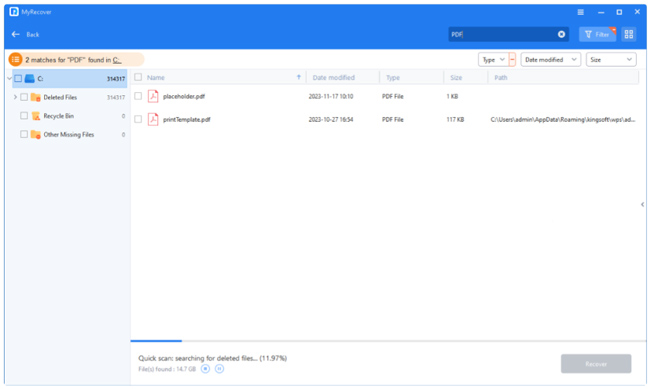Click the 117 KB size value
Viewport: 650px width, 389px height.
coord(455,119)
